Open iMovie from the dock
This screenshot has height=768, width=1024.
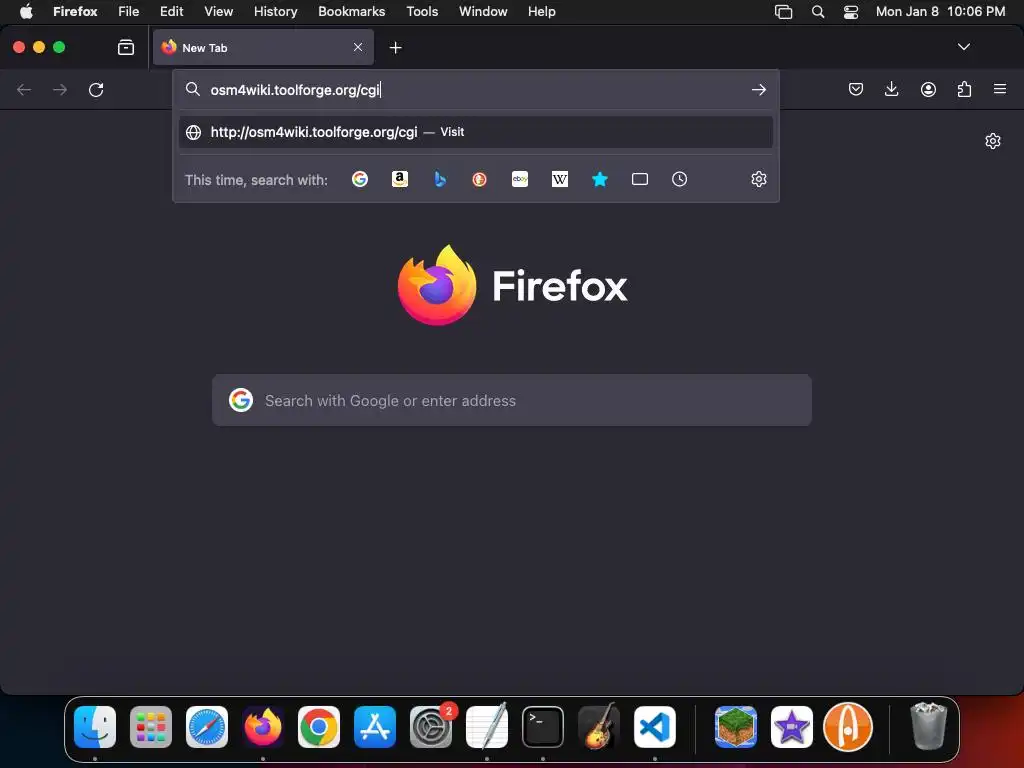coord(792,727)
